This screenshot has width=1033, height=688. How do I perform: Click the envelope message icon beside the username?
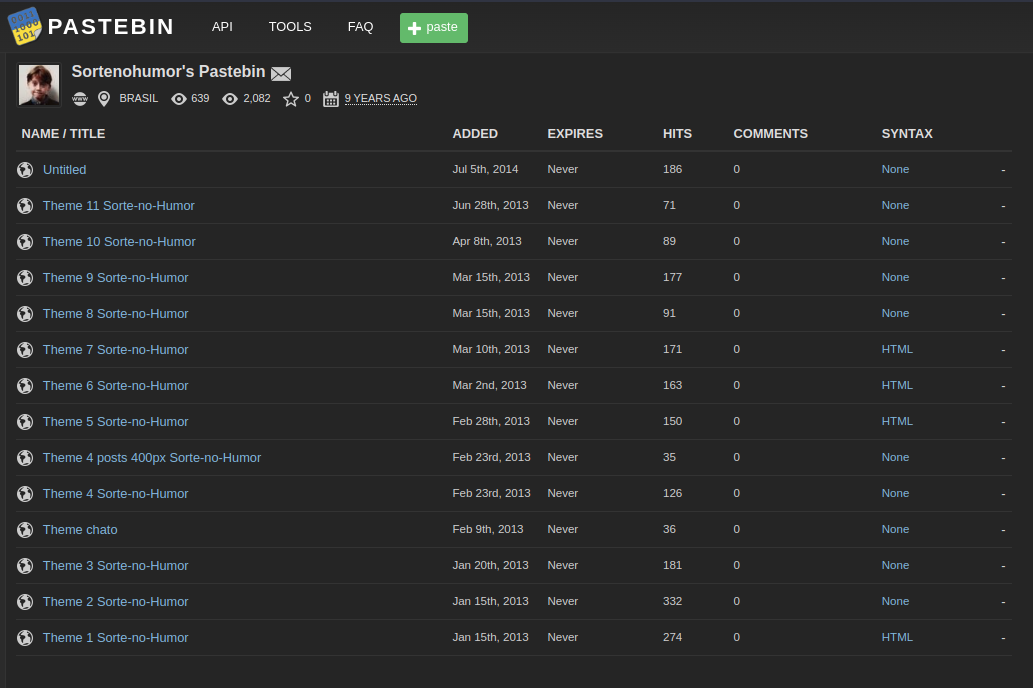pyautogui.click(x=281, y=72)
